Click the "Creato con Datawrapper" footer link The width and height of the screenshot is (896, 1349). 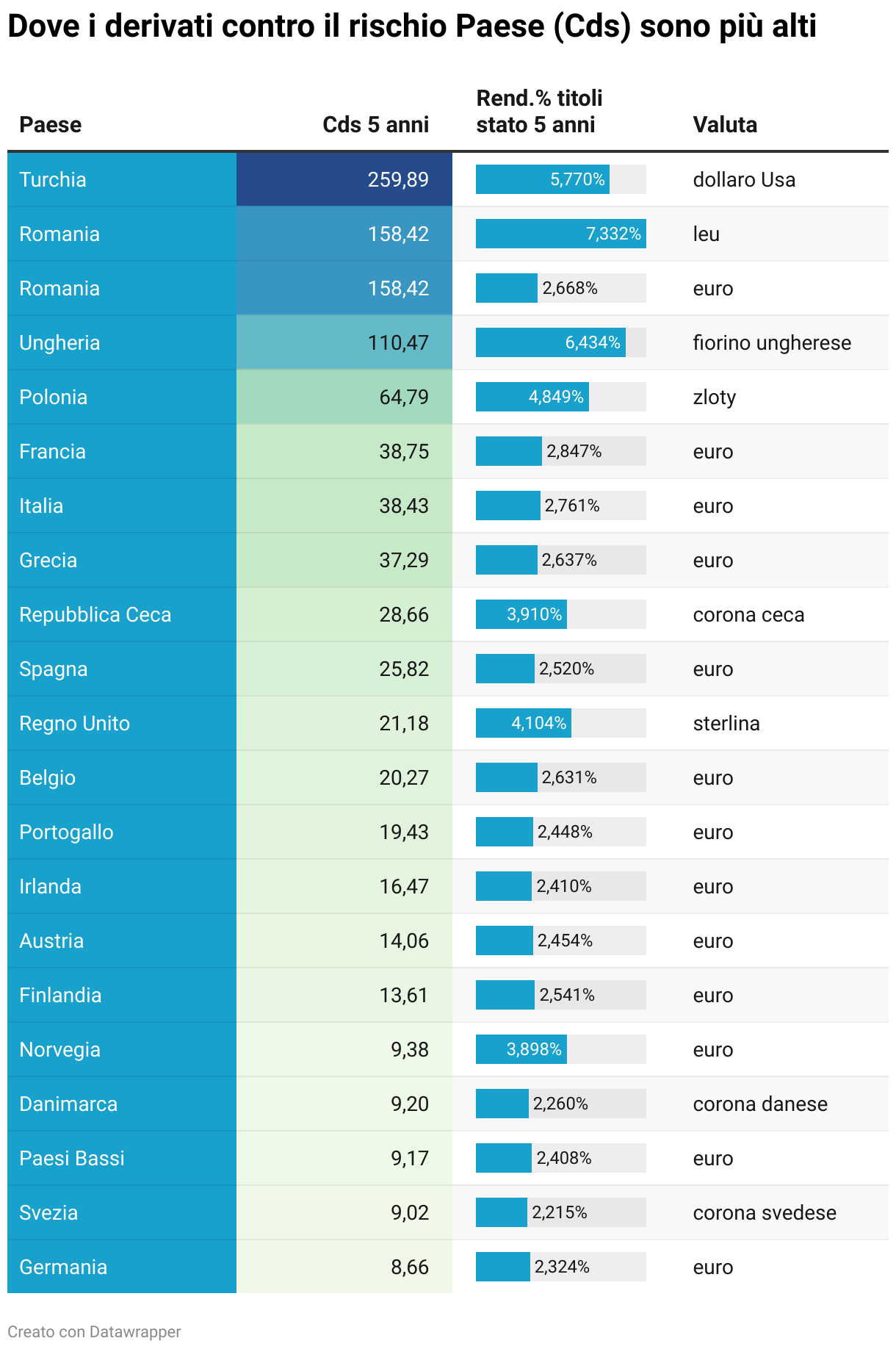click(94, 1331)
